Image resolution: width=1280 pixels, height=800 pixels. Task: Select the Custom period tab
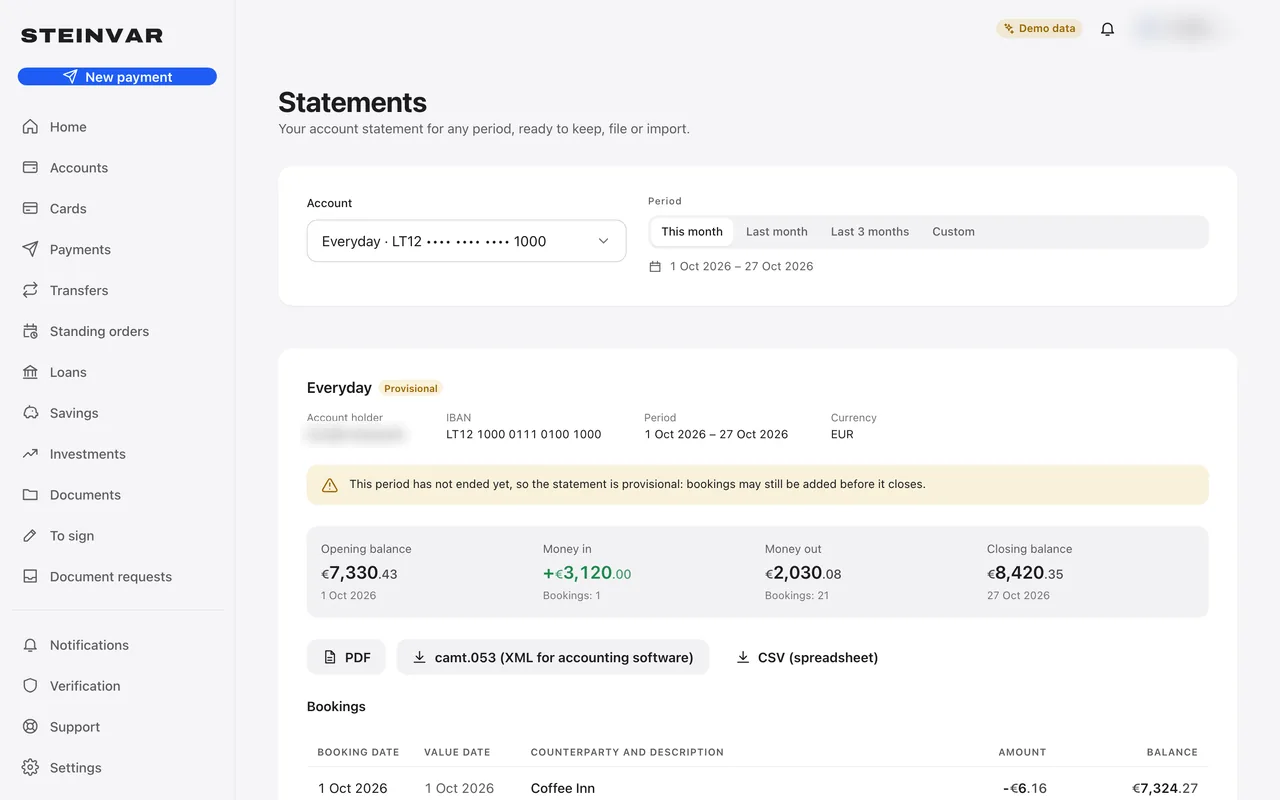tap(953, 232)
